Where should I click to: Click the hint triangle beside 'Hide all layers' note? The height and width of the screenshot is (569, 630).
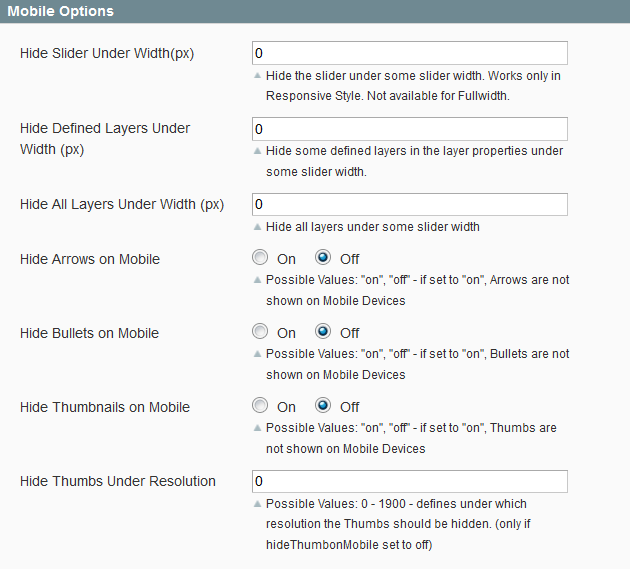(x=258, y=227)
